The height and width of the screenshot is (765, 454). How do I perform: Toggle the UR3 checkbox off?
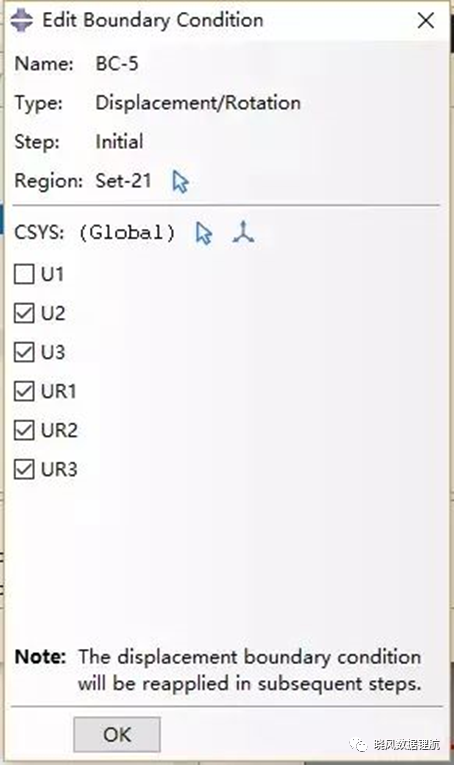coord(24,469)
